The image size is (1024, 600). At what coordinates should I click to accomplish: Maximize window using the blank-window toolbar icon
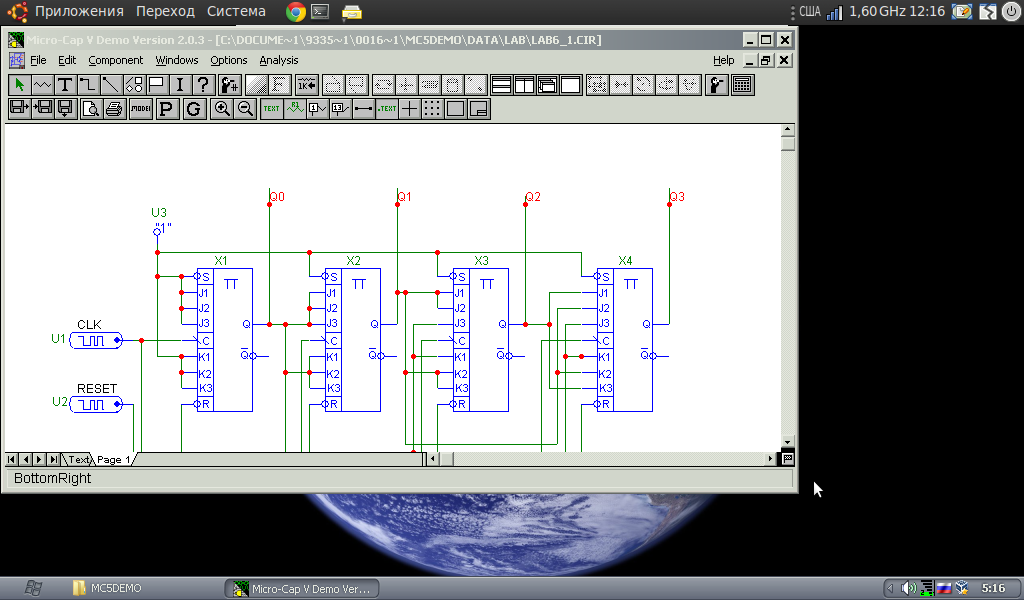tap(570, 85)
